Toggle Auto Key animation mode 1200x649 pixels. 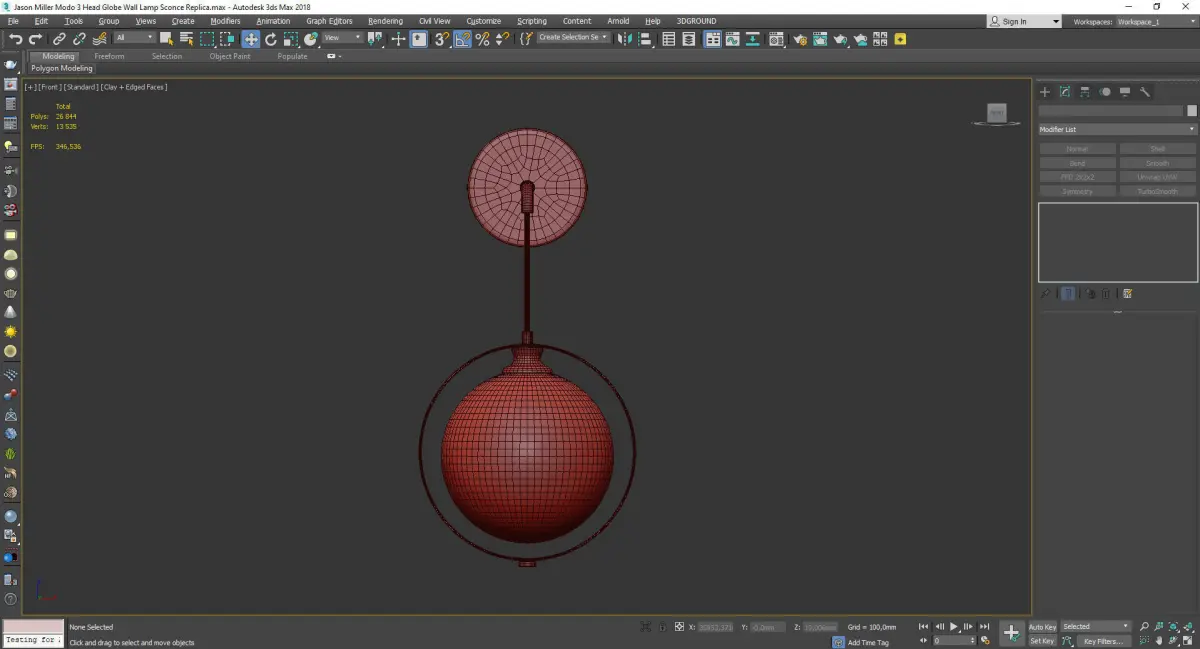pyautogui.click(x=1042, y=627)
